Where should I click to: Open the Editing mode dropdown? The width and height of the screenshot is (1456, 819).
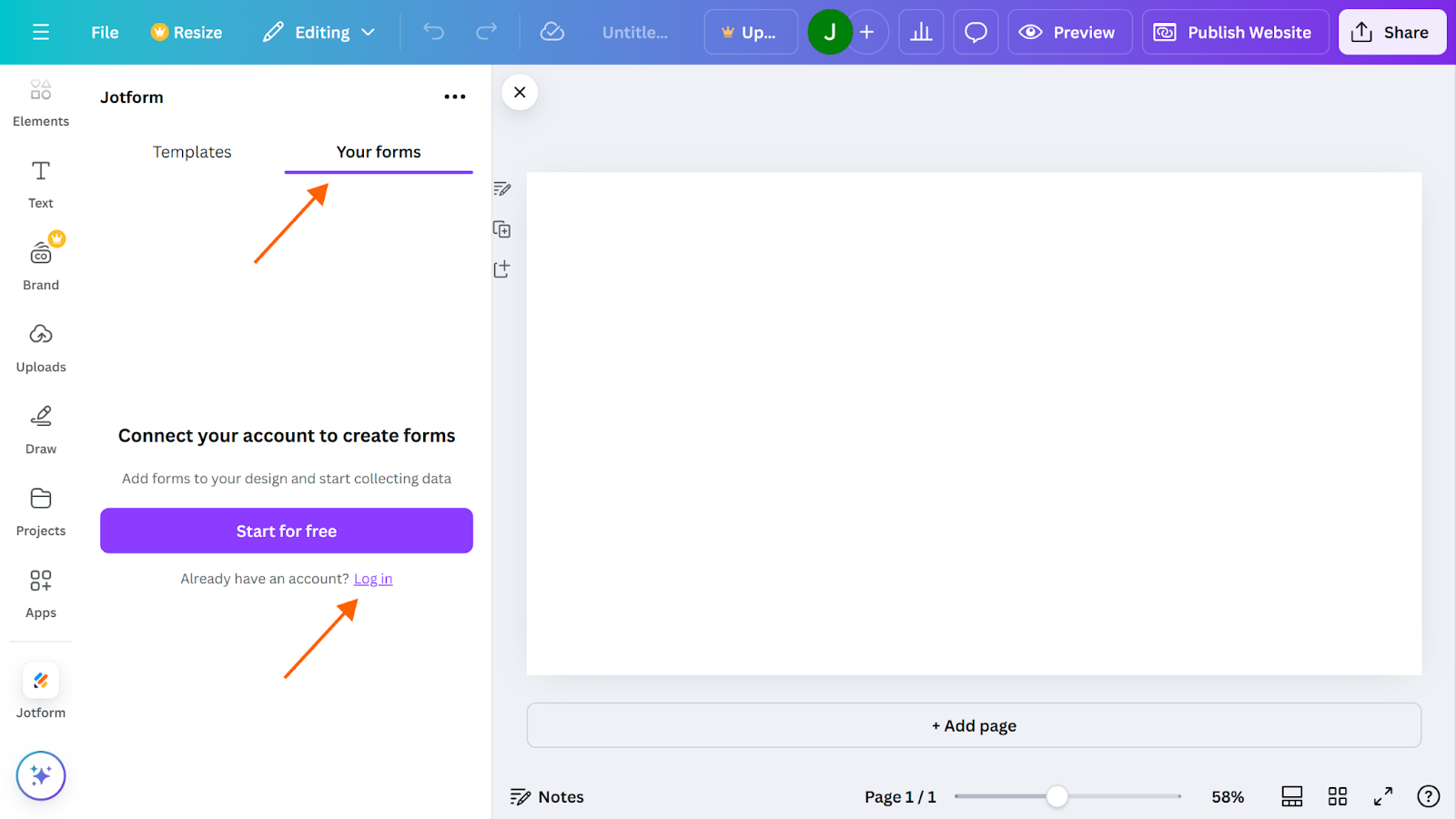(318, 32)
